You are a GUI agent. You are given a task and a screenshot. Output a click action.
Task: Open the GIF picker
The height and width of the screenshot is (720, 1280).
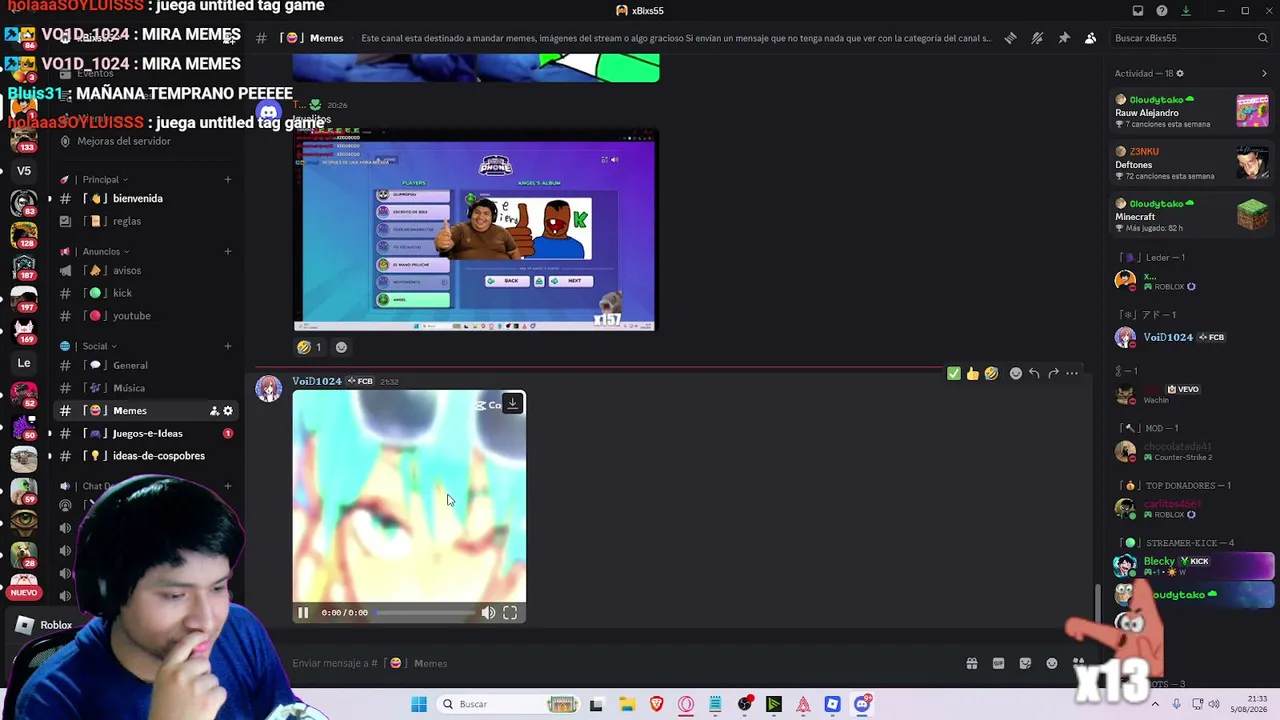(998, 663)
